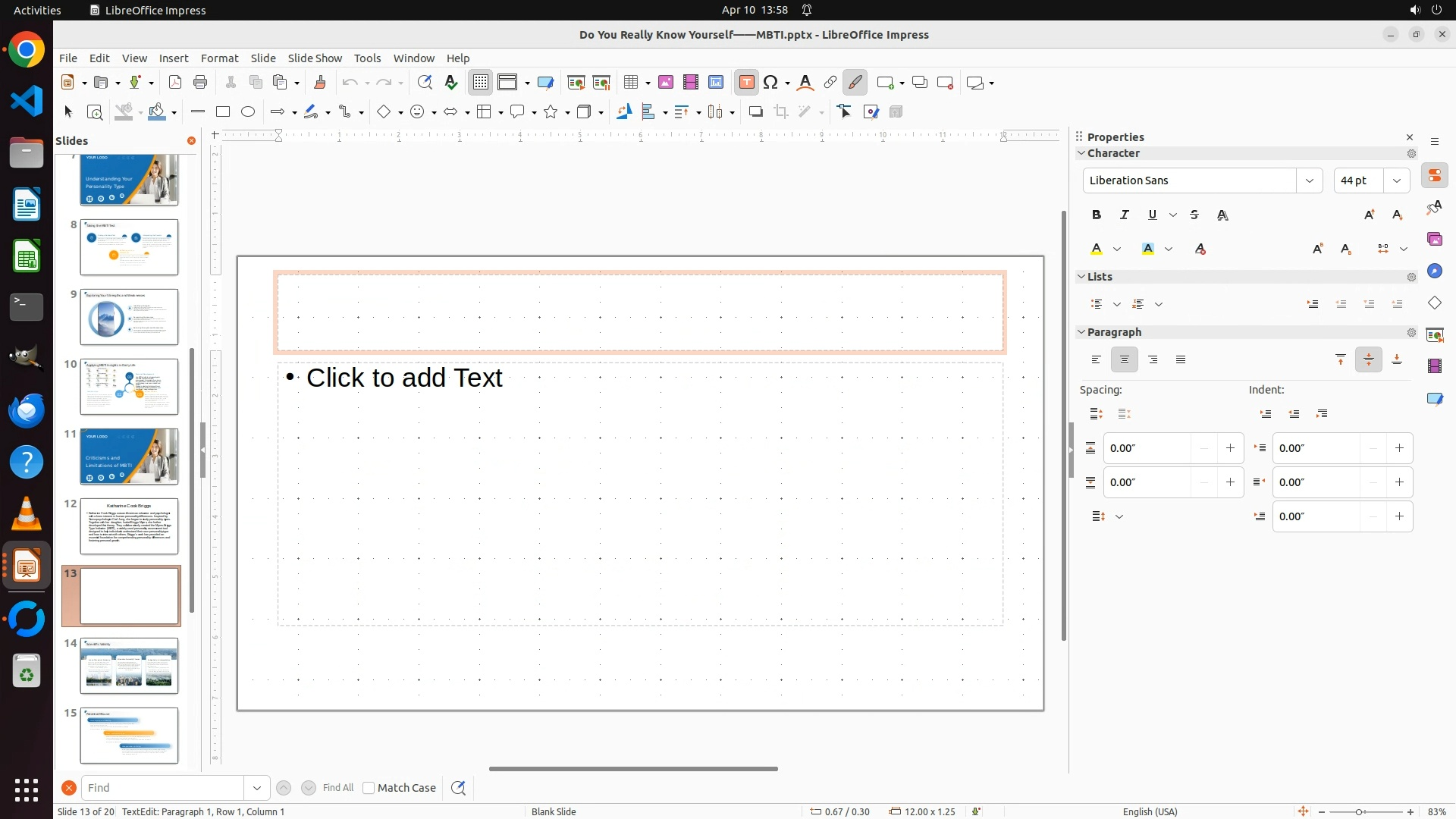This screenshot has height=819, width=1456.
Task: Open the font size dropdown
Action: coord(1397,180)
